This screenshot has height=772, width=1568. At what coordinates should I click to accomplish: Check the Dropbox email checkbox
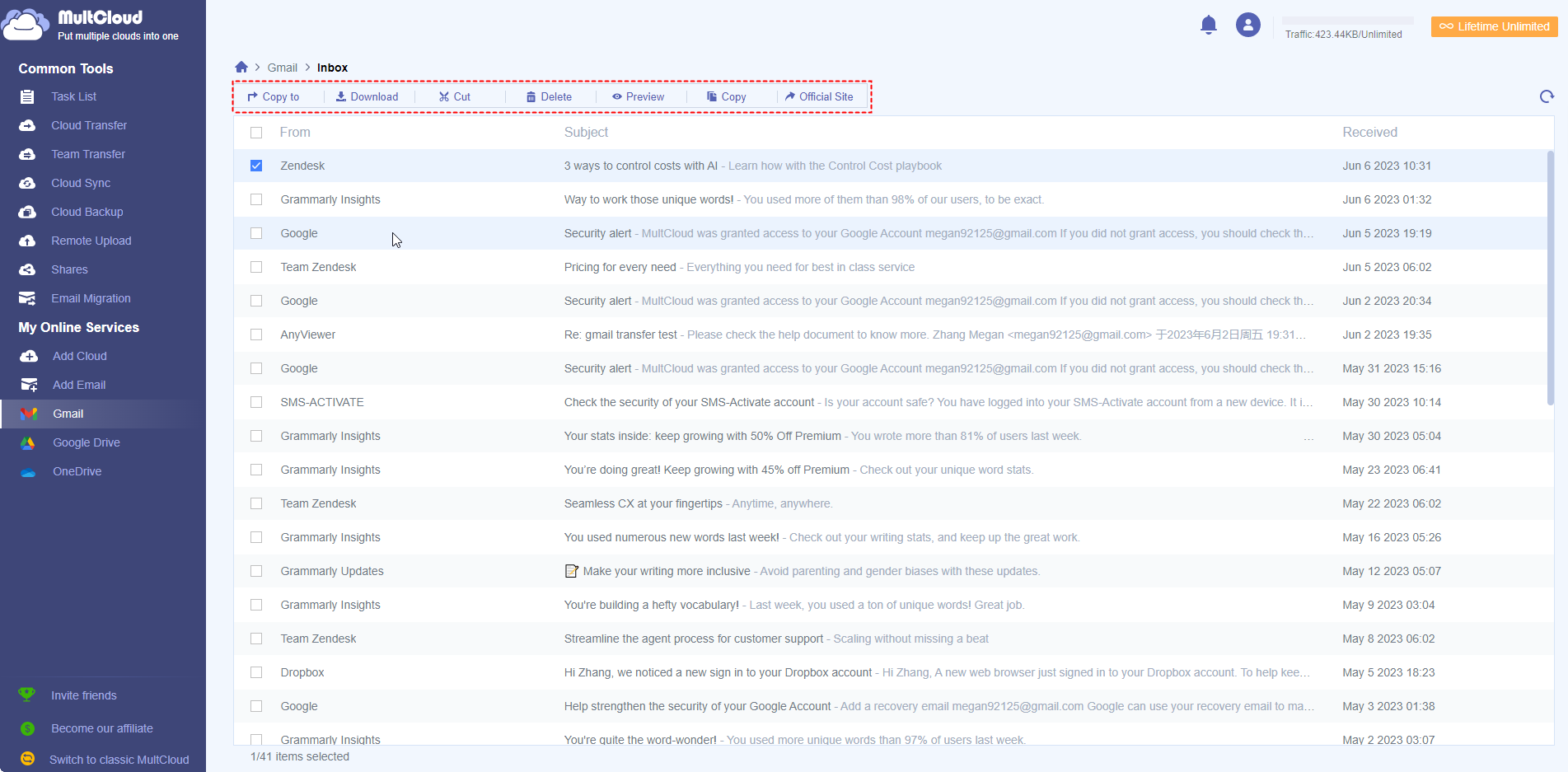256,672
